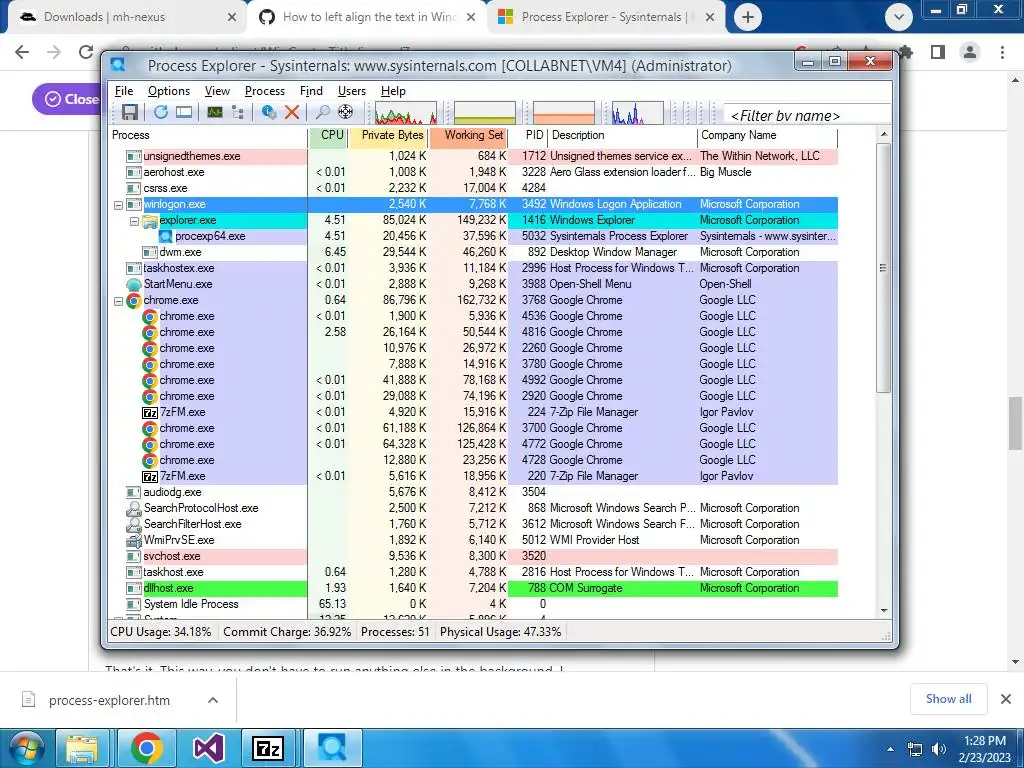Click the StartMenu.exe shell icon
1024x768 pixels.
coord(134,284)
